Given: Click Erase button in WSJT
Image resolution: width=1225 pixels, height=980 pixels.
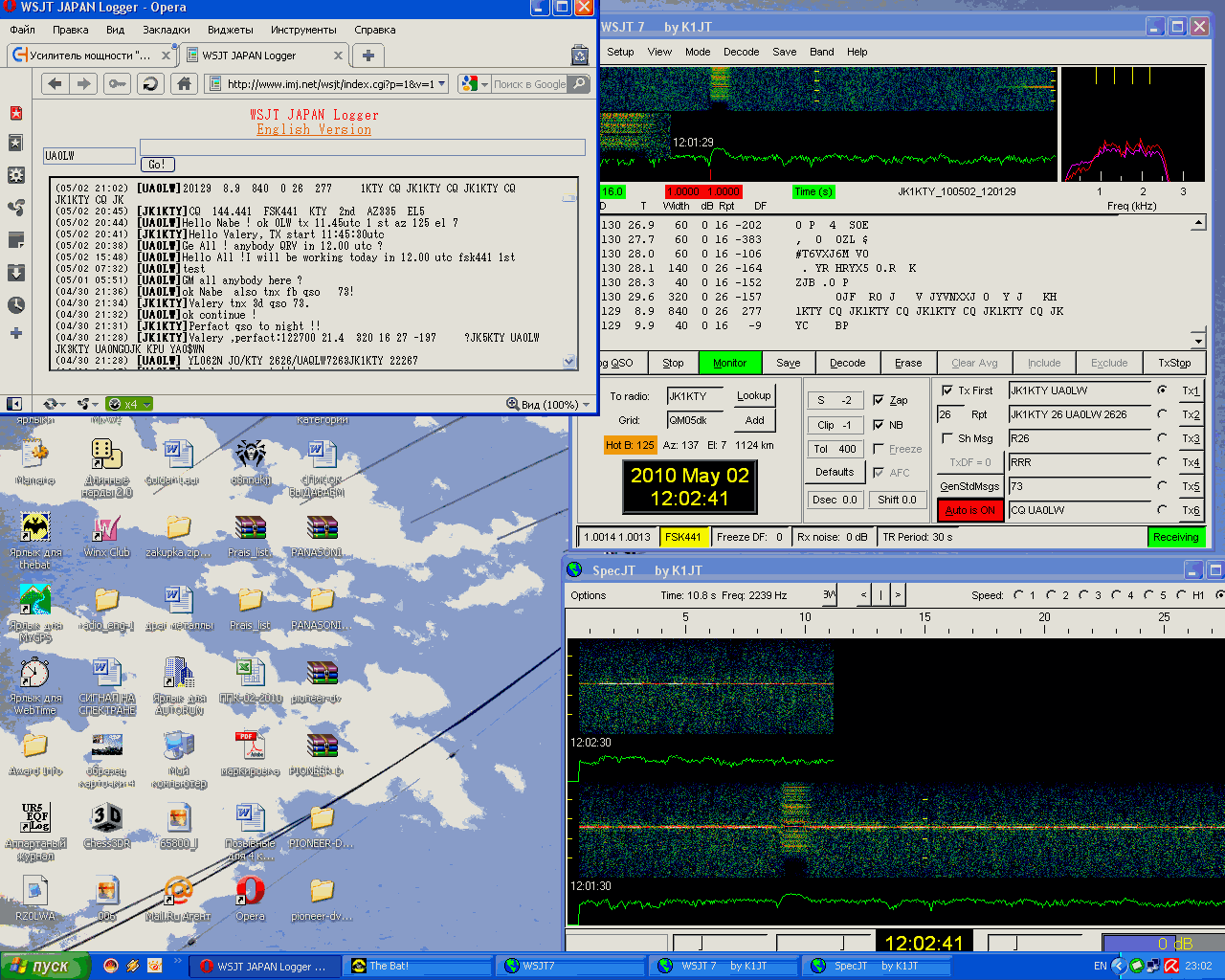Looking at the screenshot, I should click(908, 363).
